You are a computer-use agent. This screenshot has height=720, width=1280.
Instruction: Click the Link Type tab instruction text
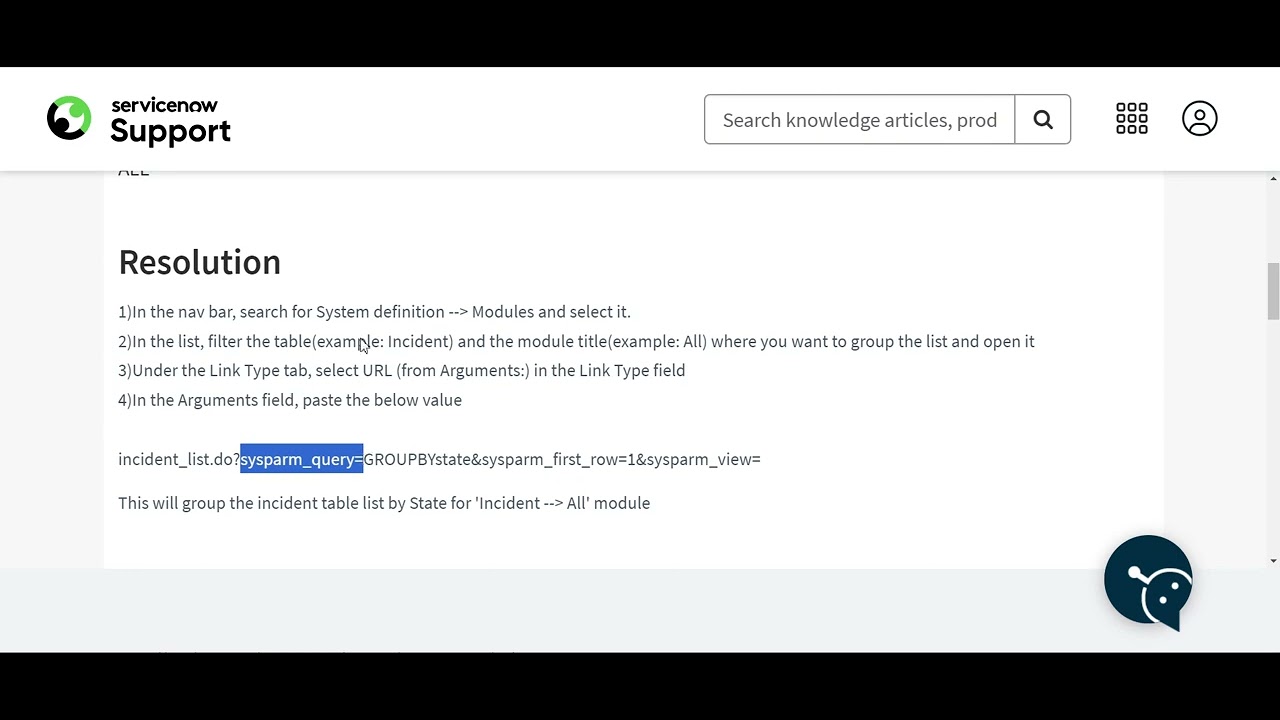pos(401,370)
